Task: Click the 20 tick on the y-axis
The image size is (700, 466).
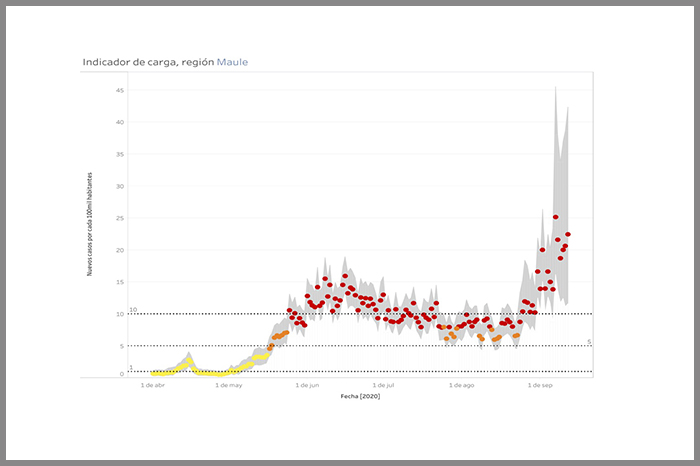Action: click(x=120, y=250)
